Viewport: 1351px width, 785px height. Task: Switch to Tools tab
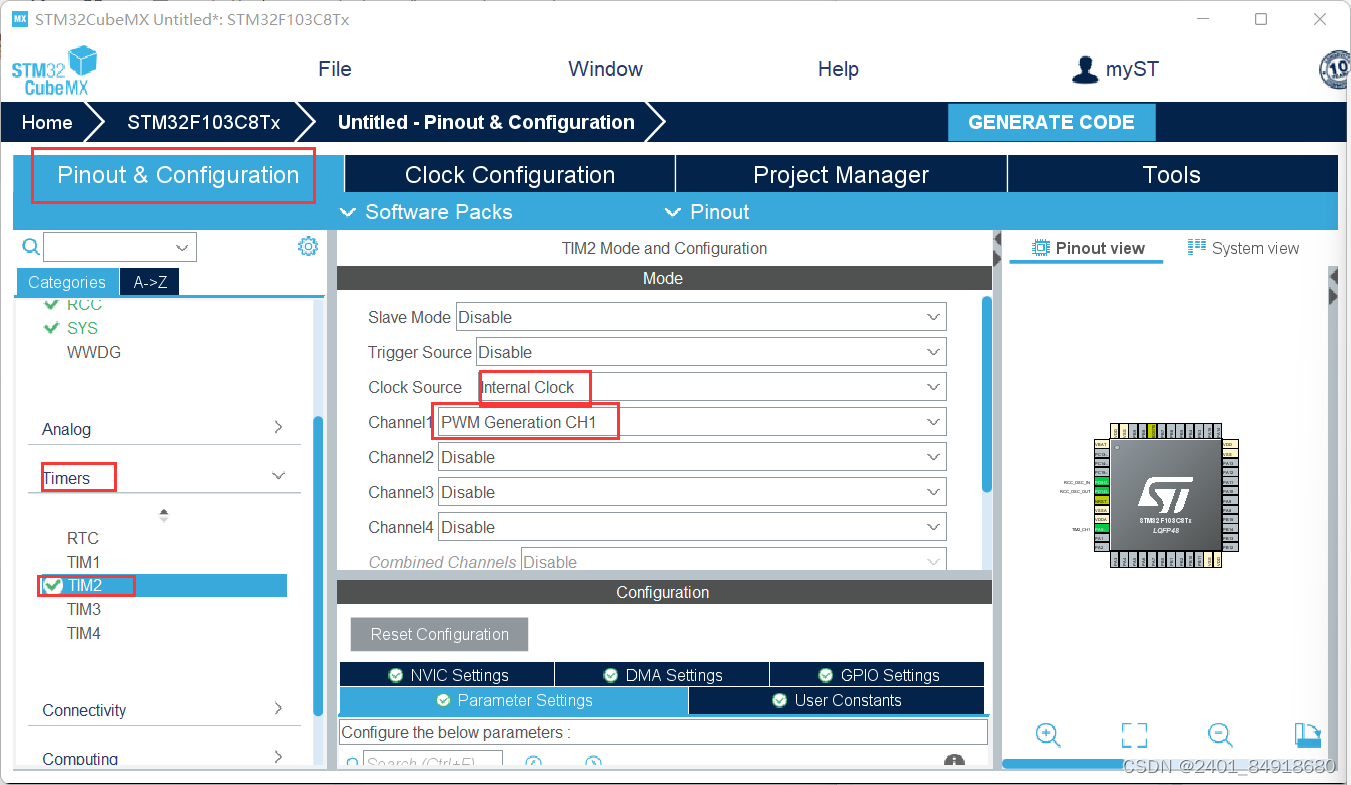pos(1172,175)
